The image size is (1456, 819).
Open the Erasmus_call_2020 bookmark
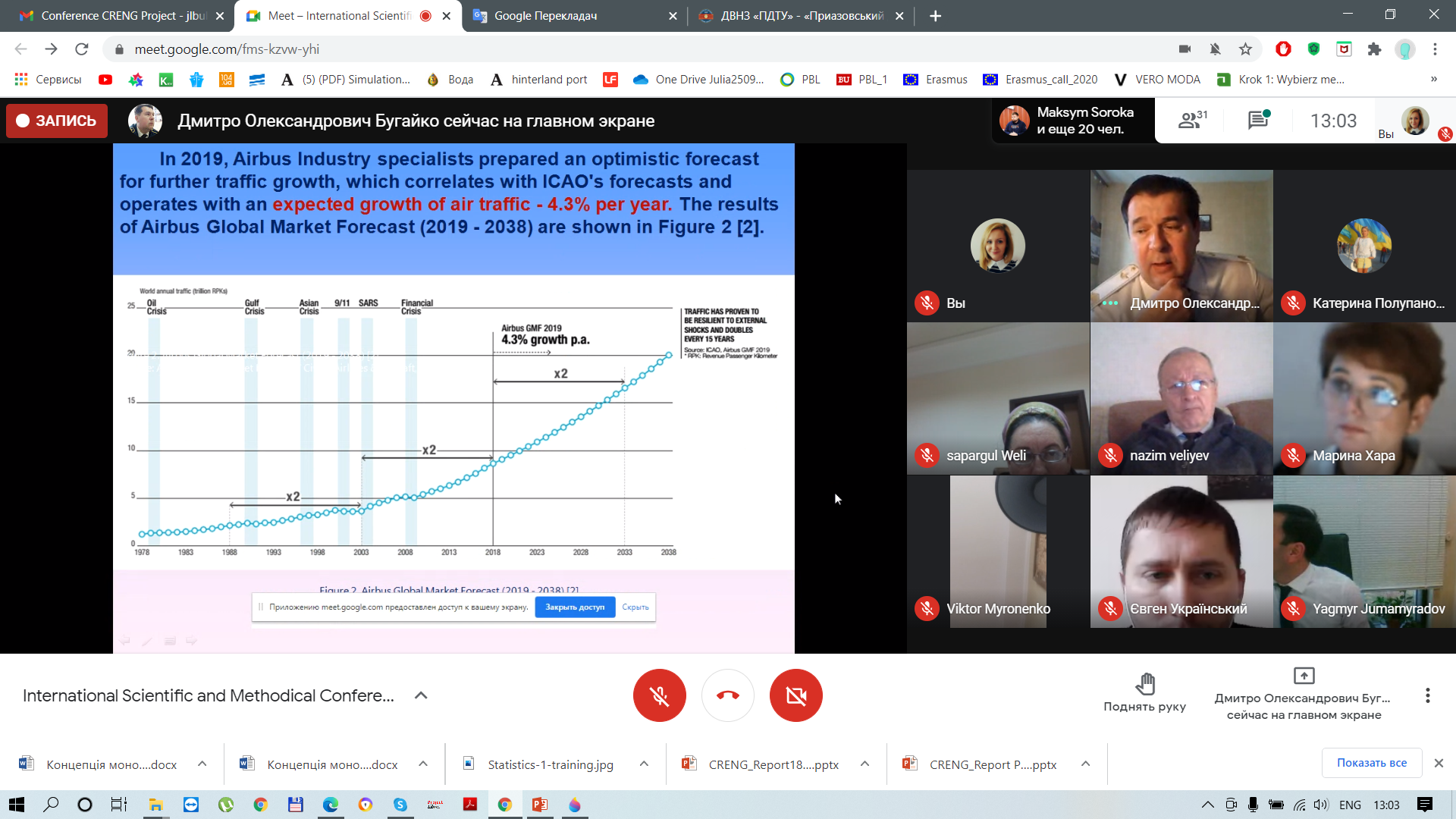point(1040,80)
